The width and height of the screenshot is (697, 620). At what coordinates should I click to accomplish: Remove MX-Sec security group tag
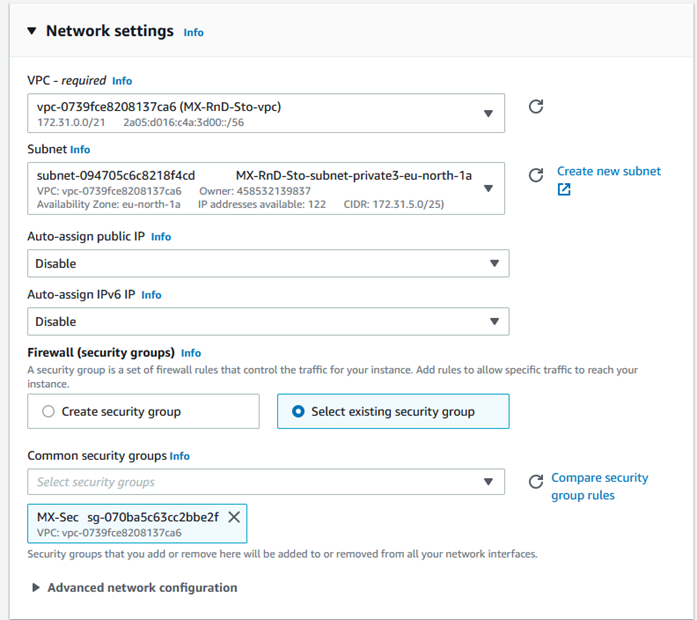tap(234, 517)
